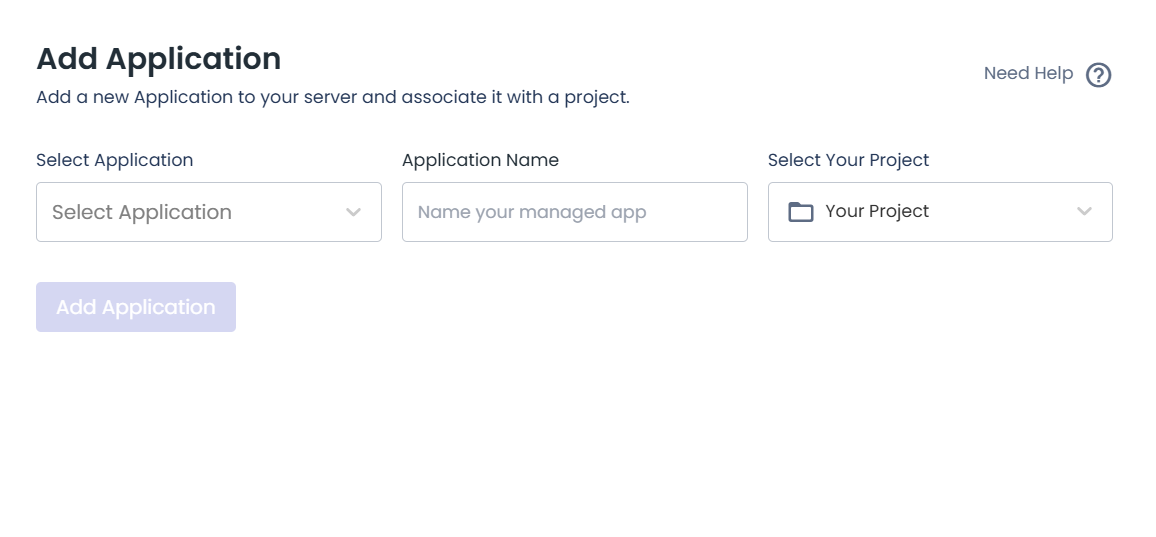
Task: Click the question mark help icon
Action: [x=1098, y=75]
